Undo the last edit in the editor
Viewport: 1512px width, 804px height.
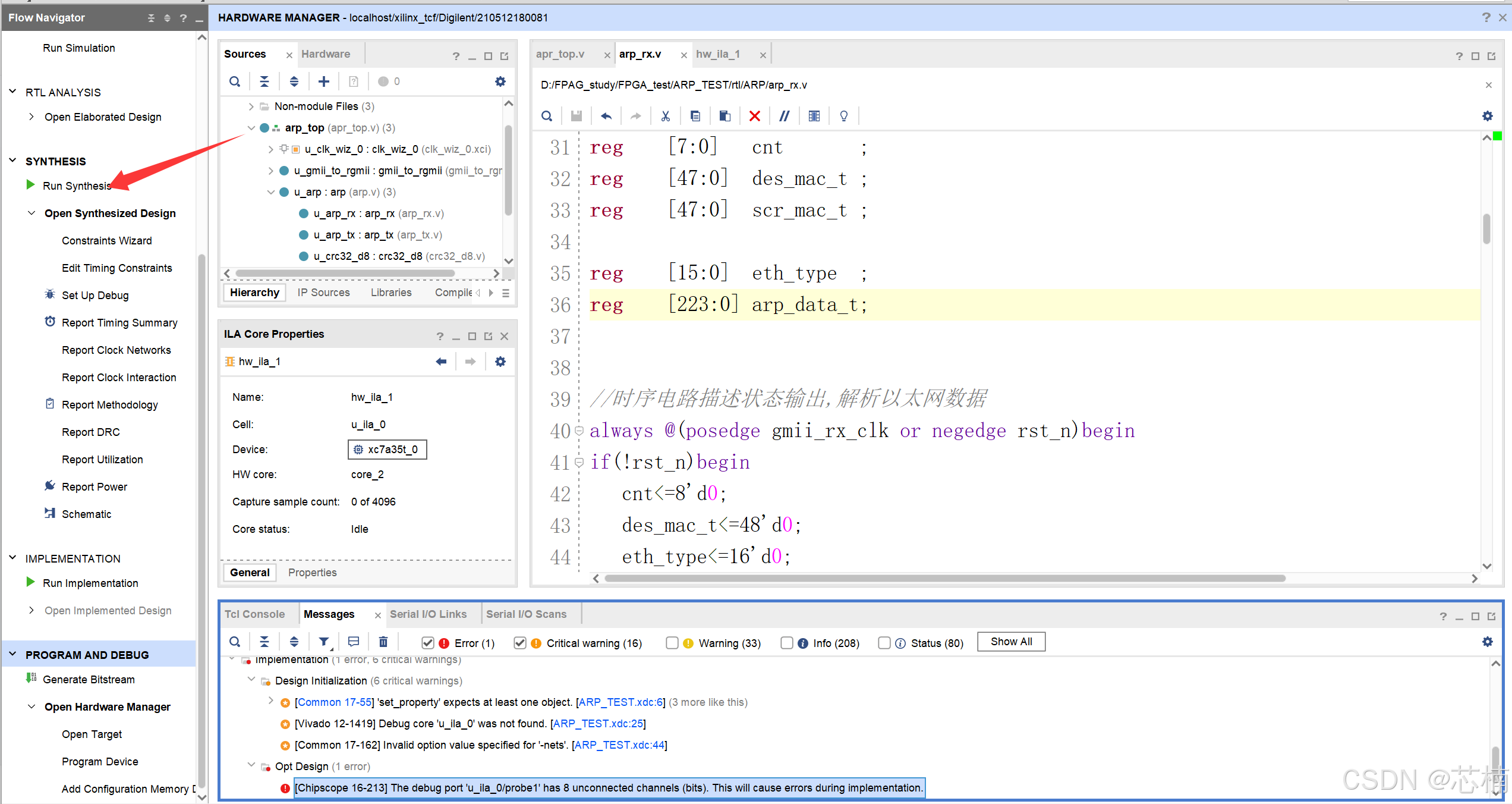606,115
